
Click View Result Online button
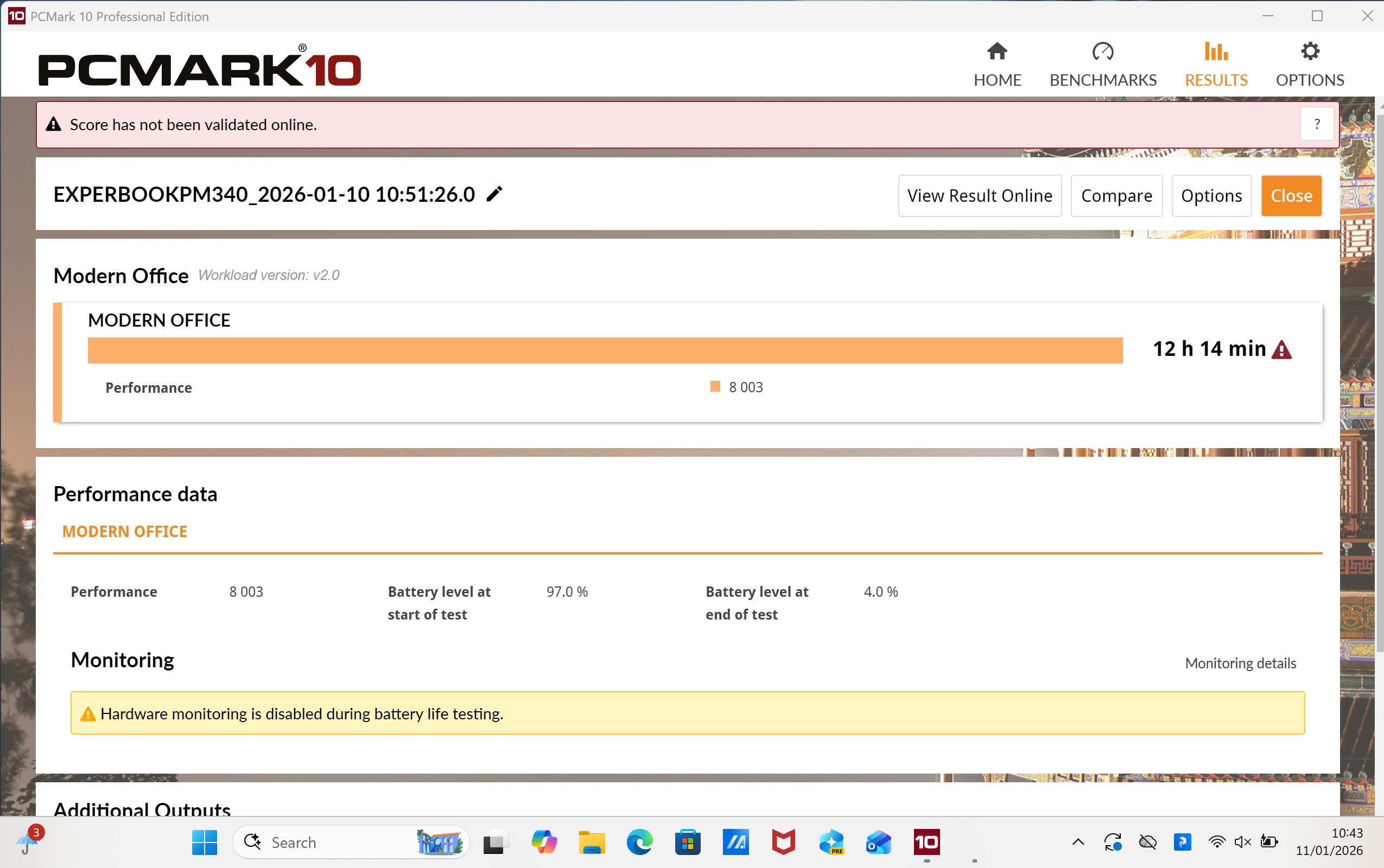[979, 196]
